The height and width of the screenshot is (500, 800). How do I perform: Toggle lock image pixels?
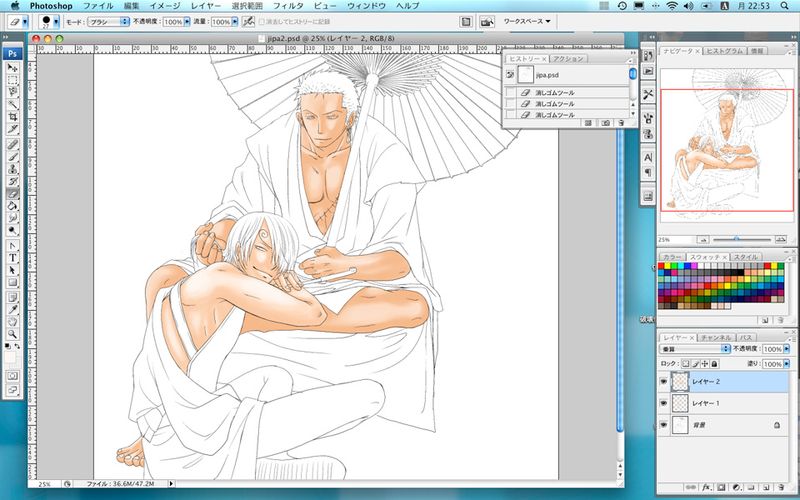(x=695, y=364)
